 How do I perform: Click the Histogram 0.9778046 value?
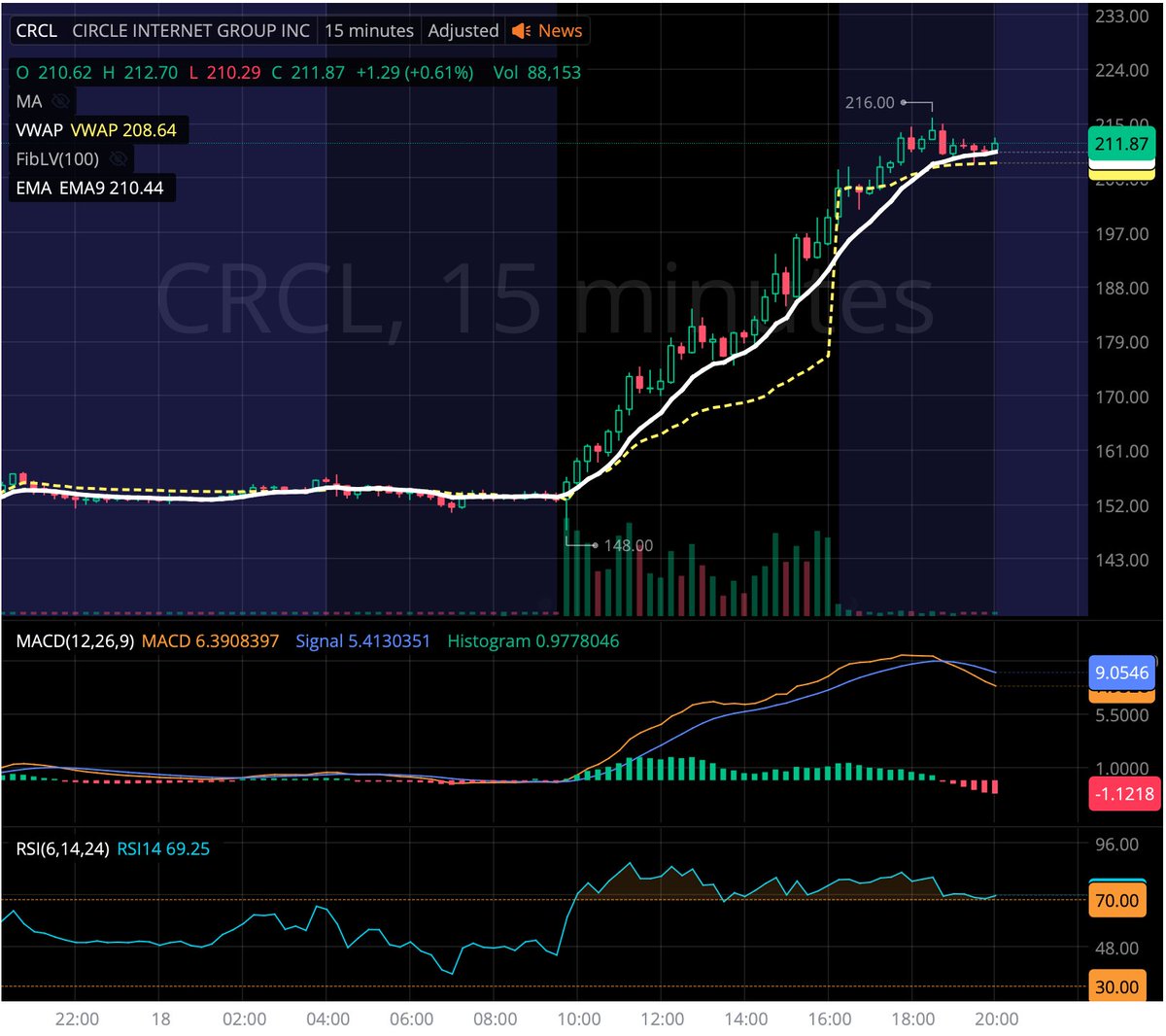pos(533,641)
